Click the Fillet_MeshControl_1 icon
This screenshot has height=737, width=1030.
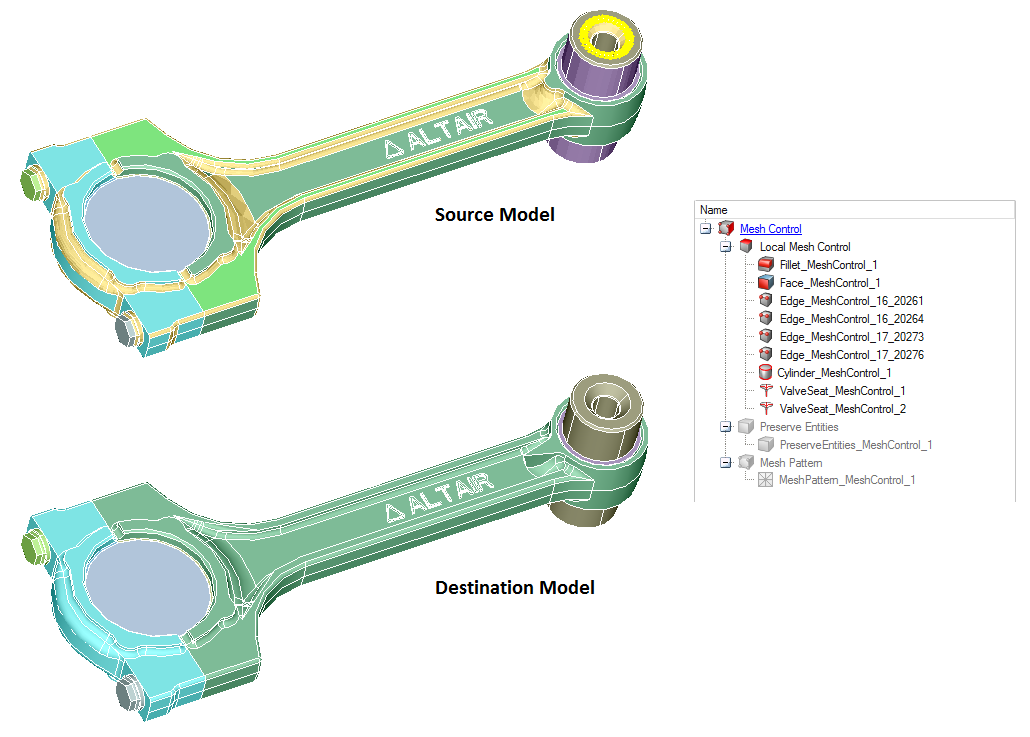[x=766, y=265]
